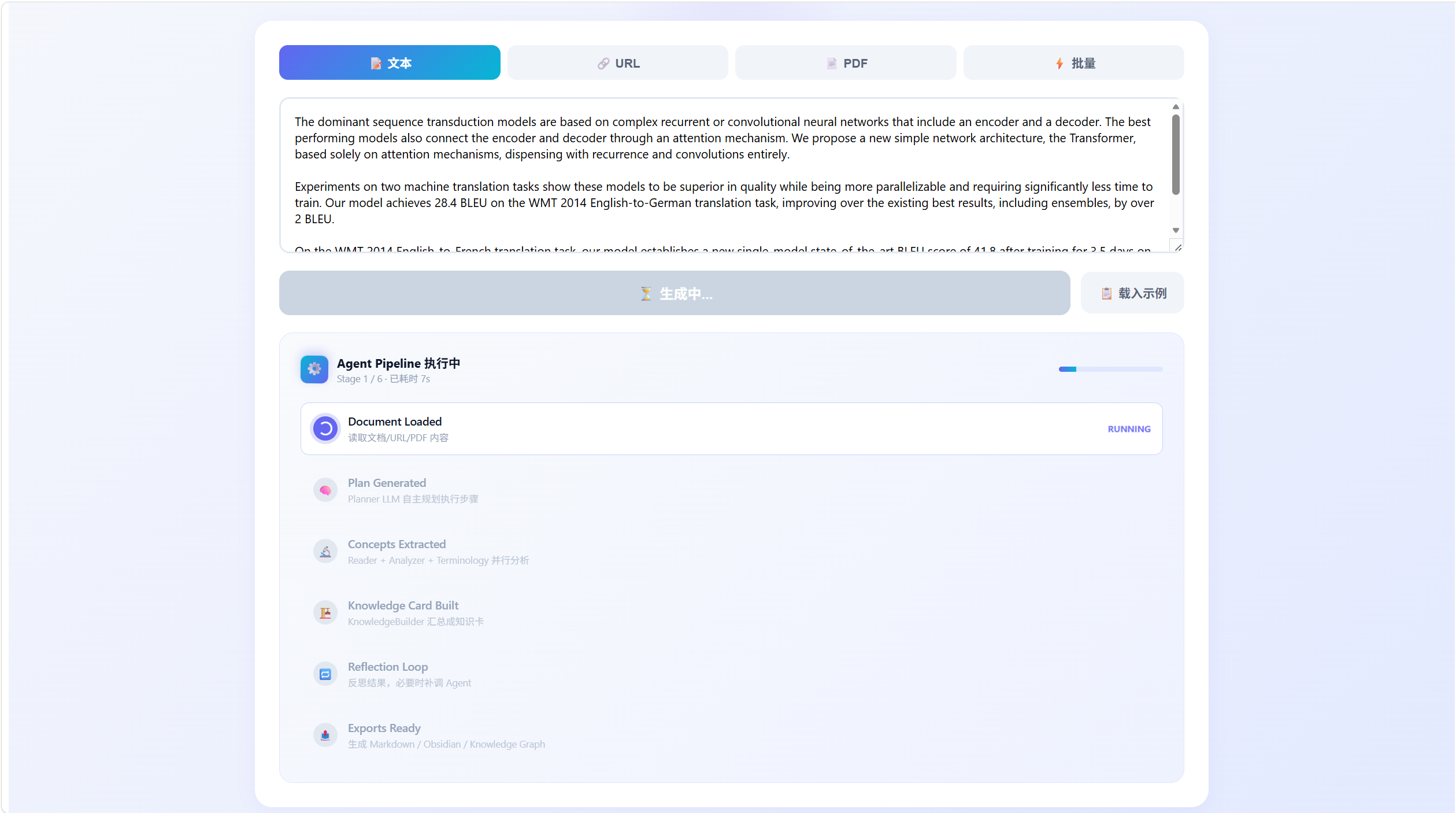The image size is (1456, 813).
Task: Click the RUNNING status label
Action: point(1129,429)
